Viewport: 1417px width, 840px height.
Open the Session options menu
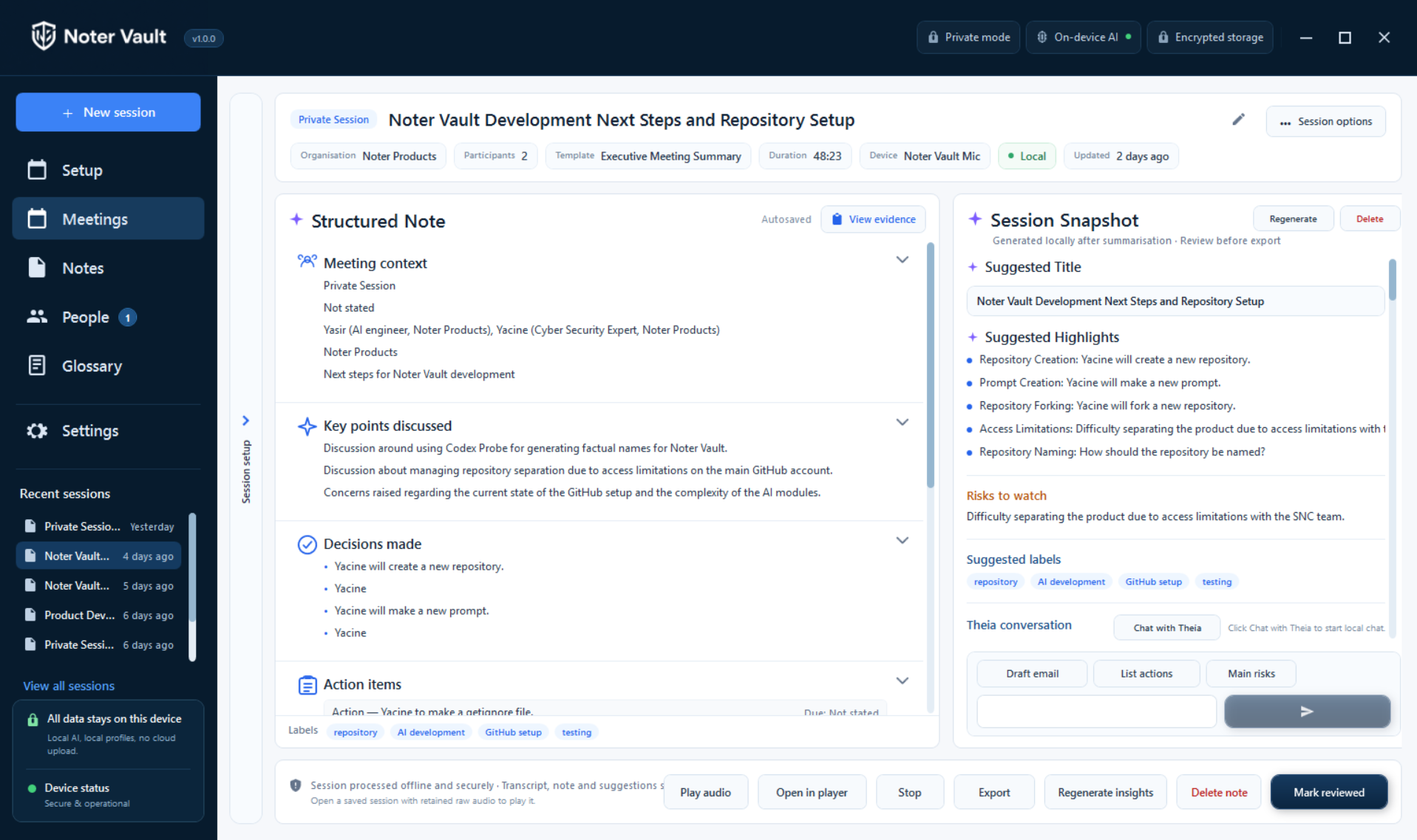pos(1325,121)
